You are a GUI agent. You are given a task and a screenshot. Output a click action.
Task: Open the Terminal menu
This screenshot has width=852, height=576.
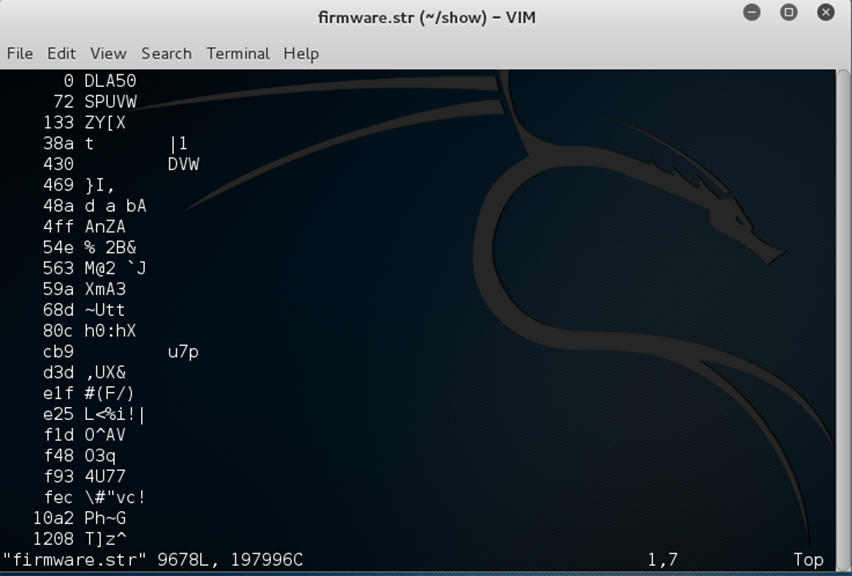click(x=238, y=53)
